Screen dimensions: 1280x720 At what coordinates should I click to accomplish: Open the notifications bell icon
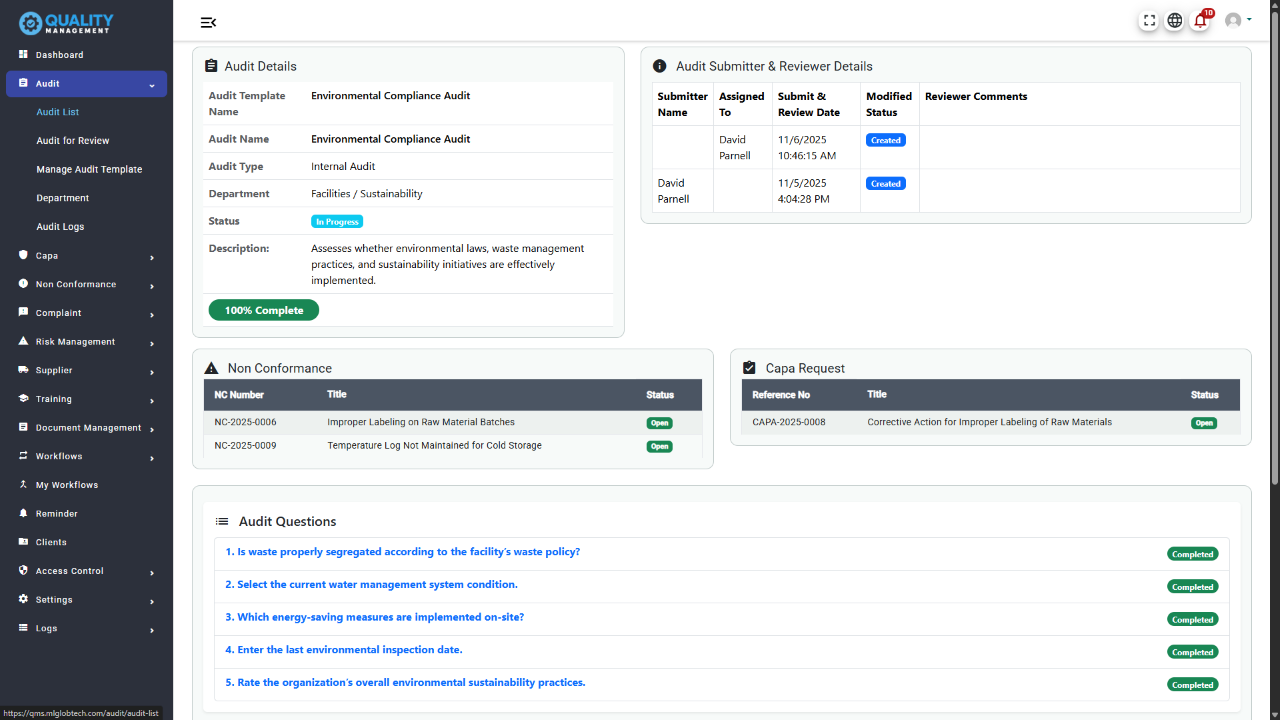tap(1201, 21)
